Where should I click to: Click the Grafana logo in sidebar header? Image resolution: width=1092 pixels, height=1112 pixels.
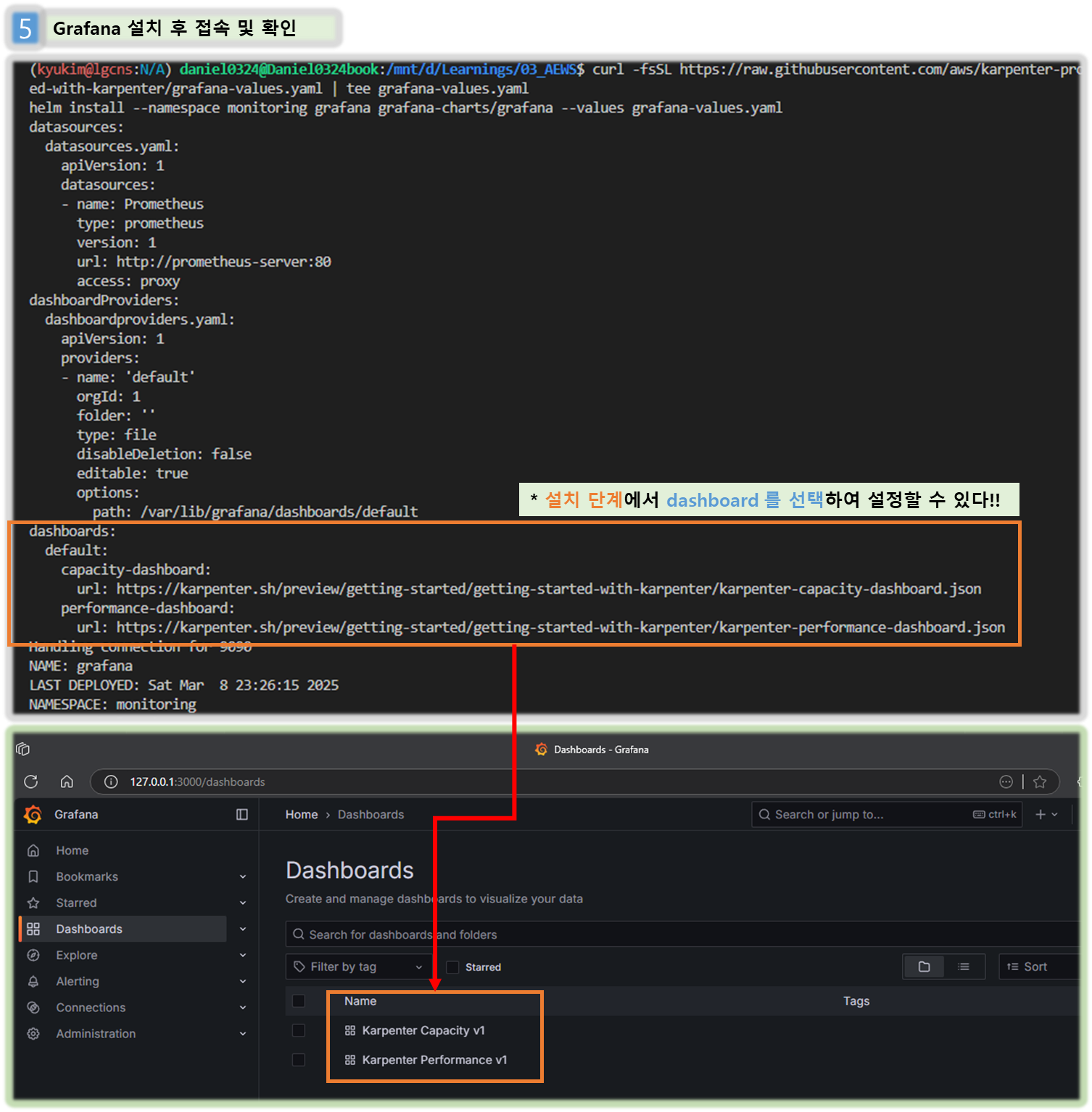tap(33, 814)
